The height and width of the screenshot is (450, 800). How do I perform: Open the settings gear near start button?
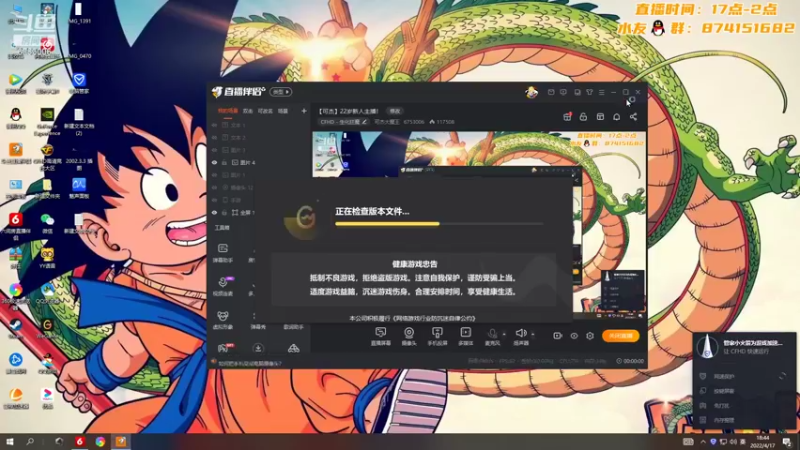[x=590, y=336]
